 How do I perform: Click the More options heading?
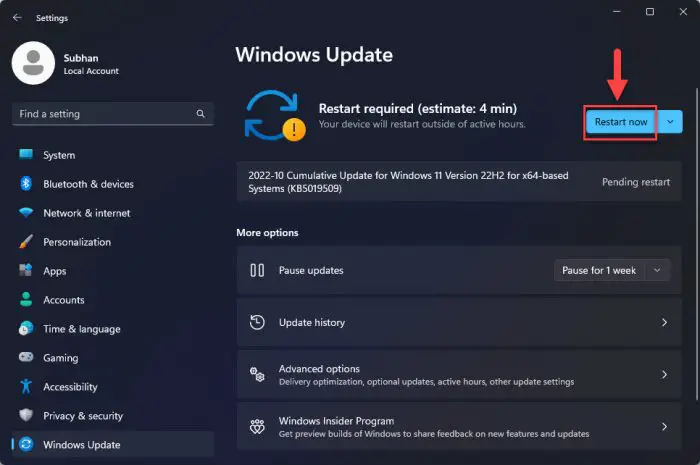pyautogui.click(x=267, y=232)
